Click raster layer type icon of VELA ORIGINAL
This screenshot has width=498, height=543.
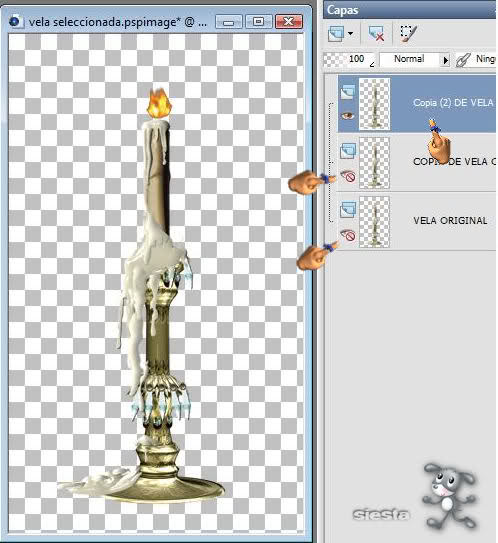[x=348, y=210]
